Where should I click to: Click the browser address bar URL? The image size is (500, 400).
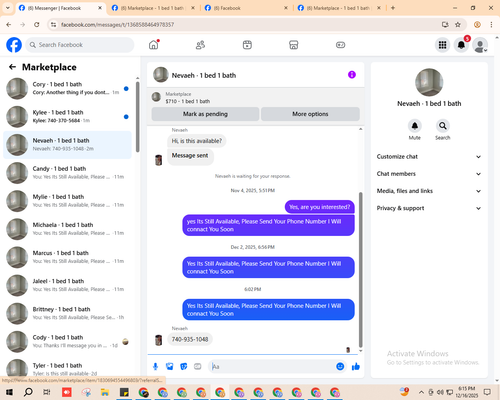click(117, 24)
